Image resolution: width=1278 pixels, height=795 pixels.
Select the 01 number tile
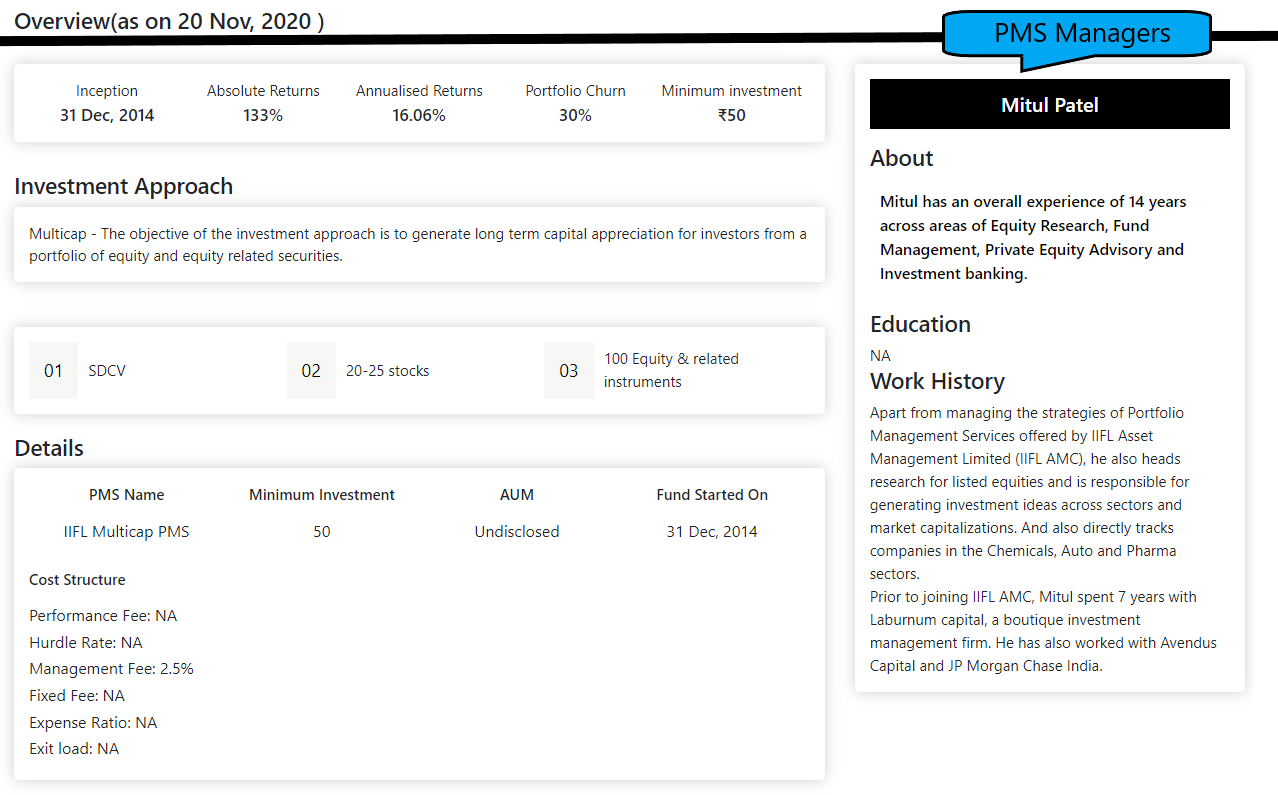[x=53, y=371]
